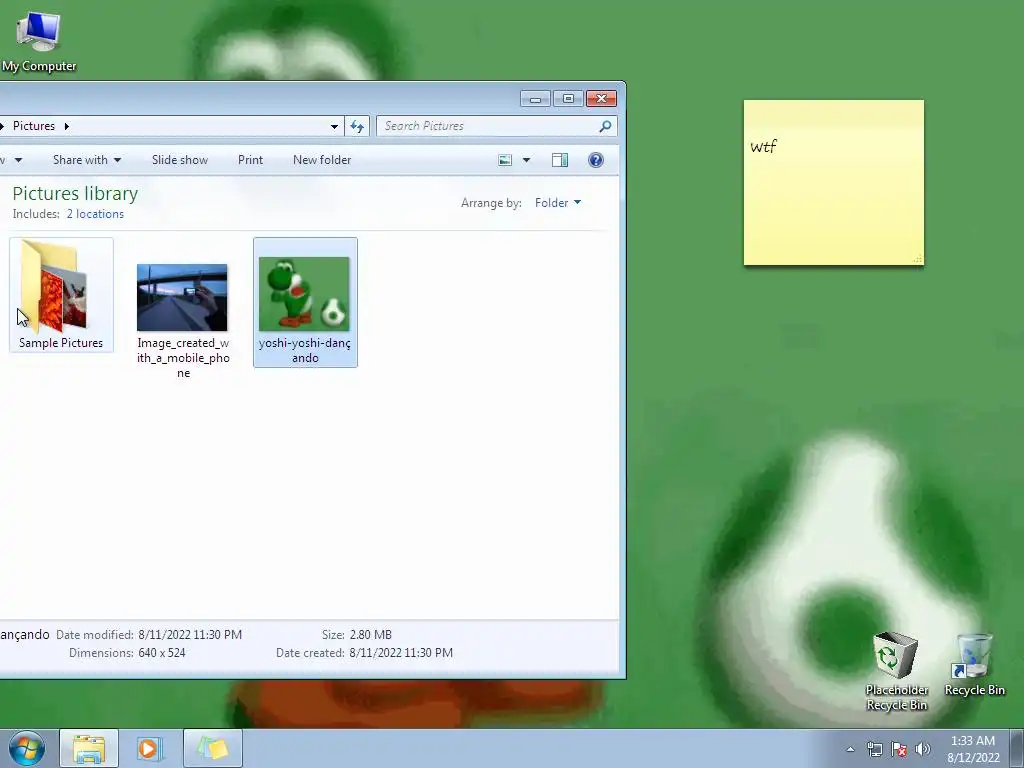
Task: Open the view options dropdown arrow
Action: pos(526,160)
